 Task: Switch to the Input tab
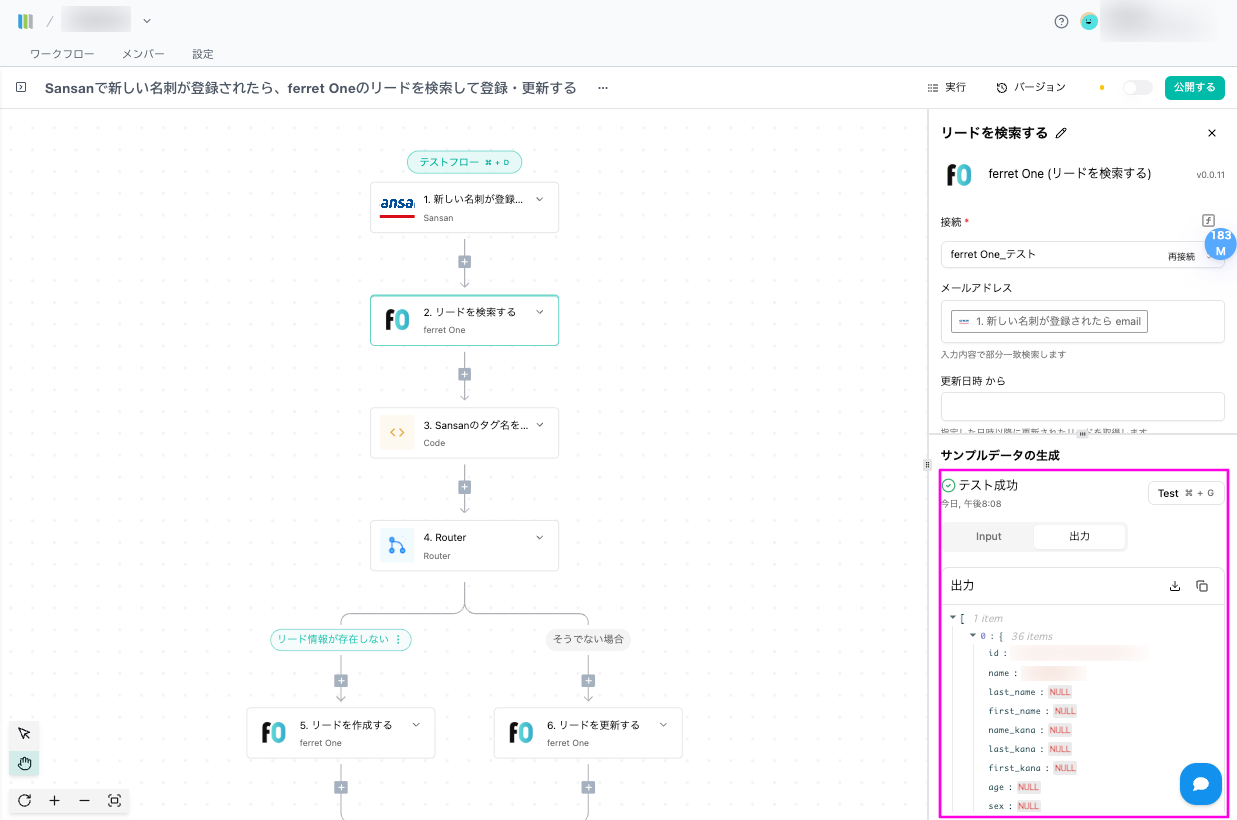[x=988, y=537]
